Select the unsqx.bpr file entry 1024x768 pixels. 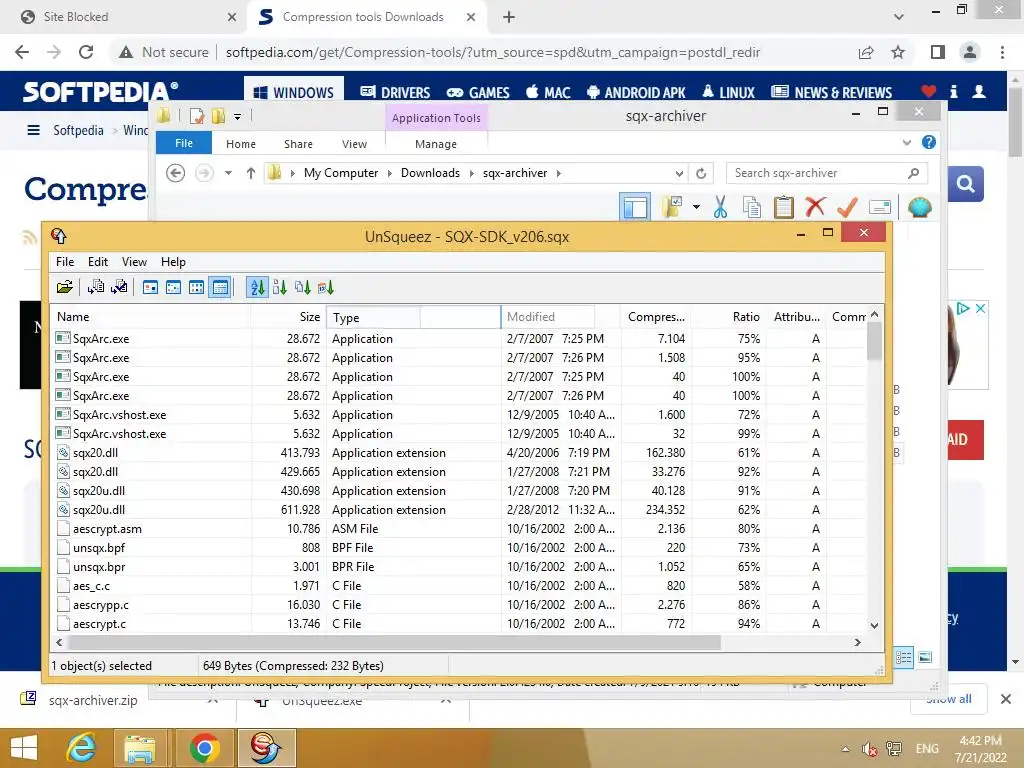pos(460,567)
